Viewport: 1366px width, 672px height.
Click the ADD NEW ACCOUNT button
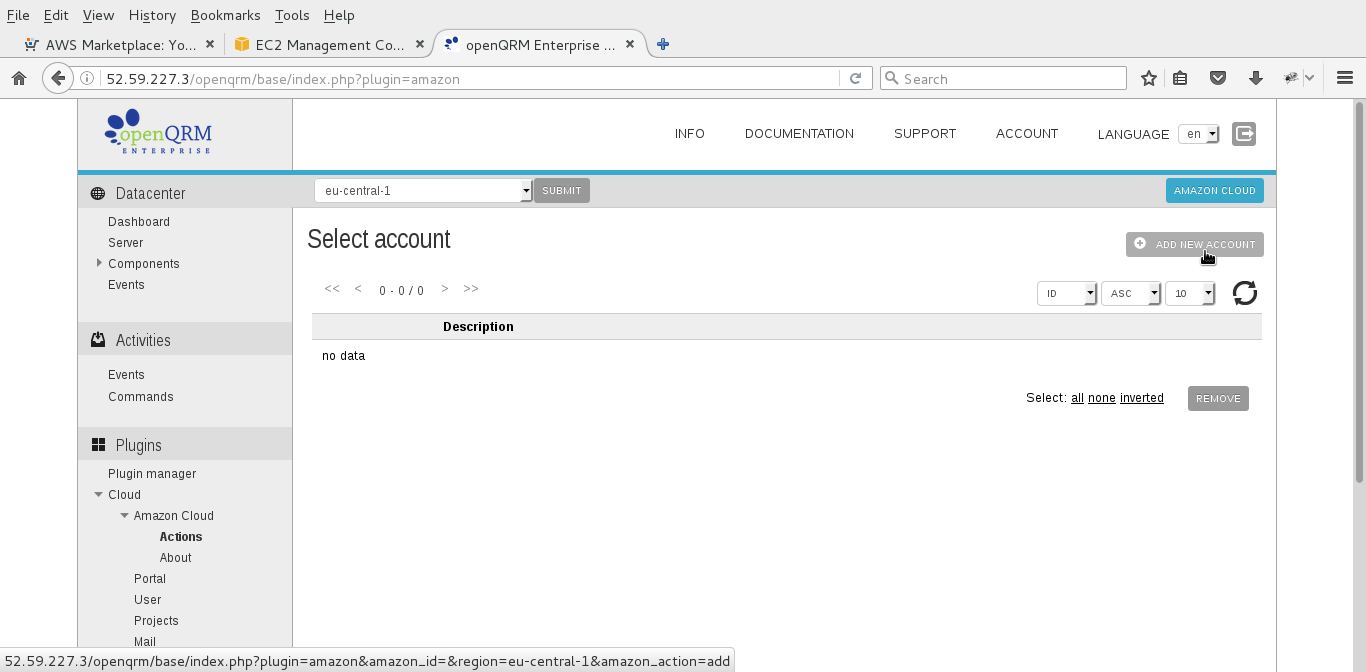tap(1195, 244)
